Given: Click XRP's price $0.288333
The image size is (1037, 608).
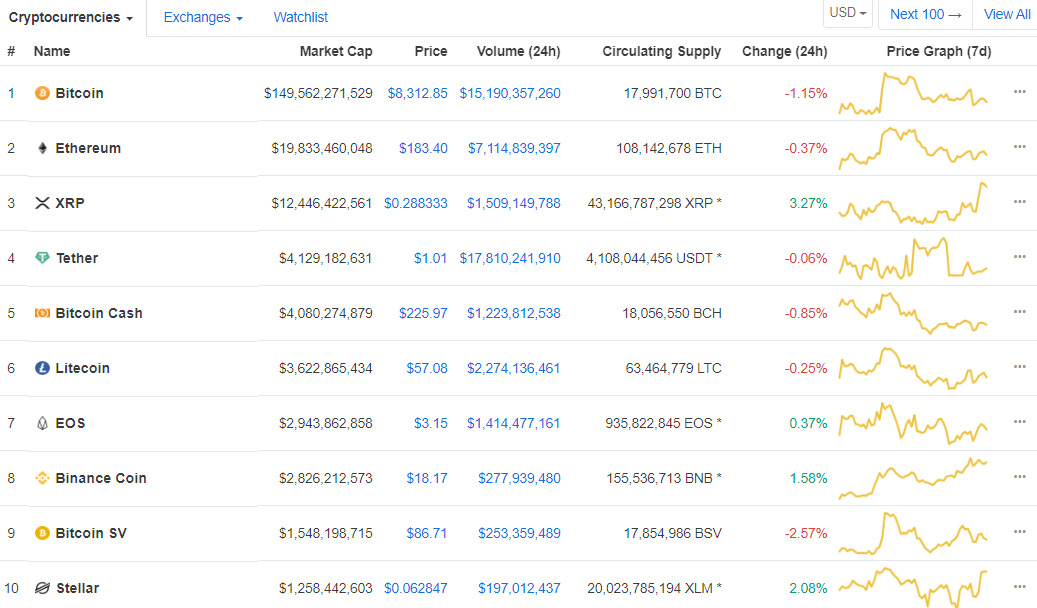Looking at the screenshot, I should coord(416,203).
